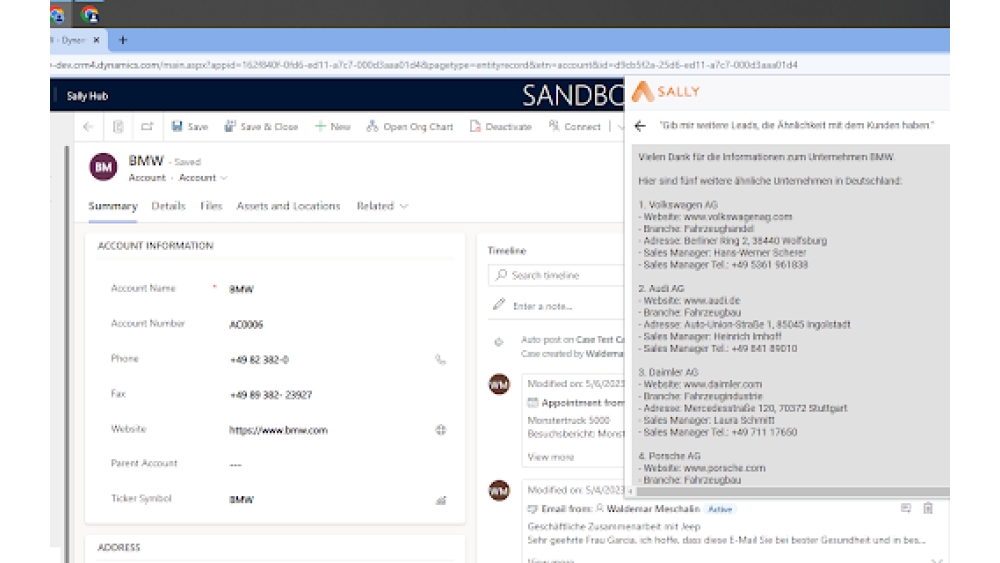Click the text www.porsche.com

(724, 468)
